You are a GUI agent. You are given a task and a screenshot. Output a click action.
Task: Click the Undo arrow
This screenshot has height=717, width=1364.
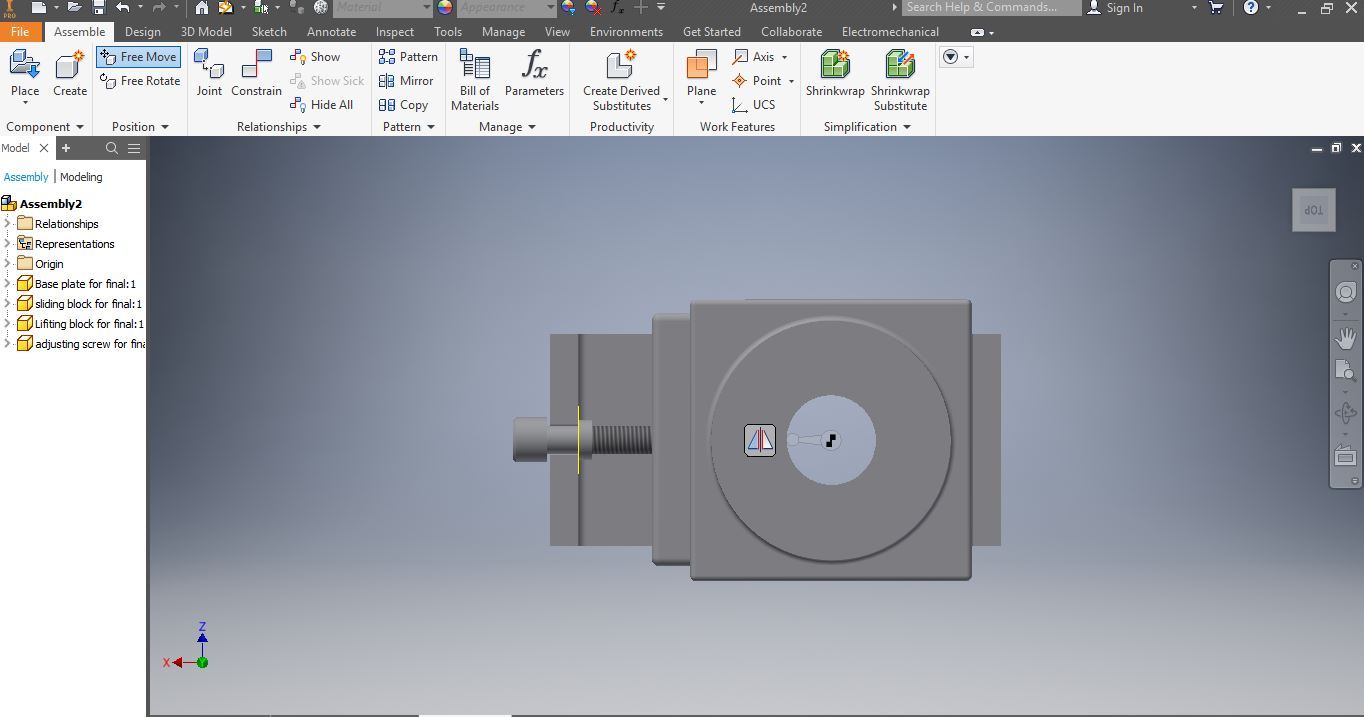pos(123,8)
